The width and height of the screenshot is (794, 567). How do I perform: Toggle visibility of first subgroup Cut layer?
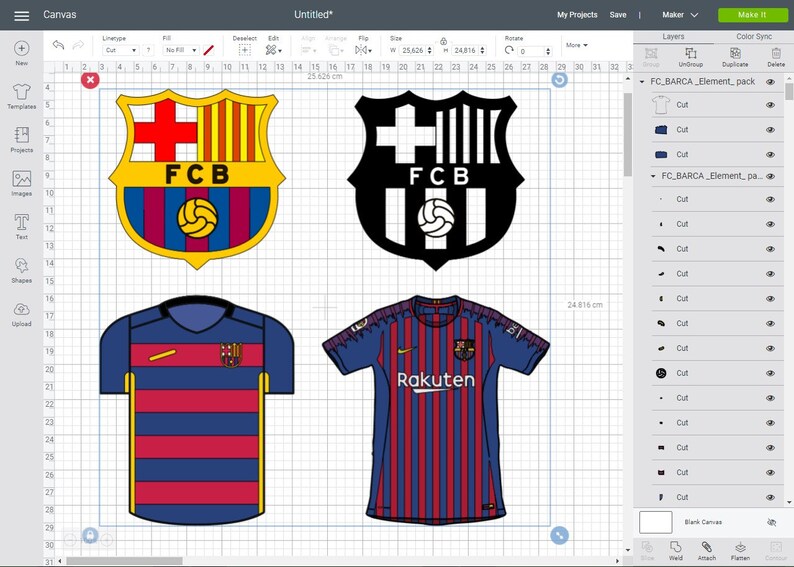point(770,199)
